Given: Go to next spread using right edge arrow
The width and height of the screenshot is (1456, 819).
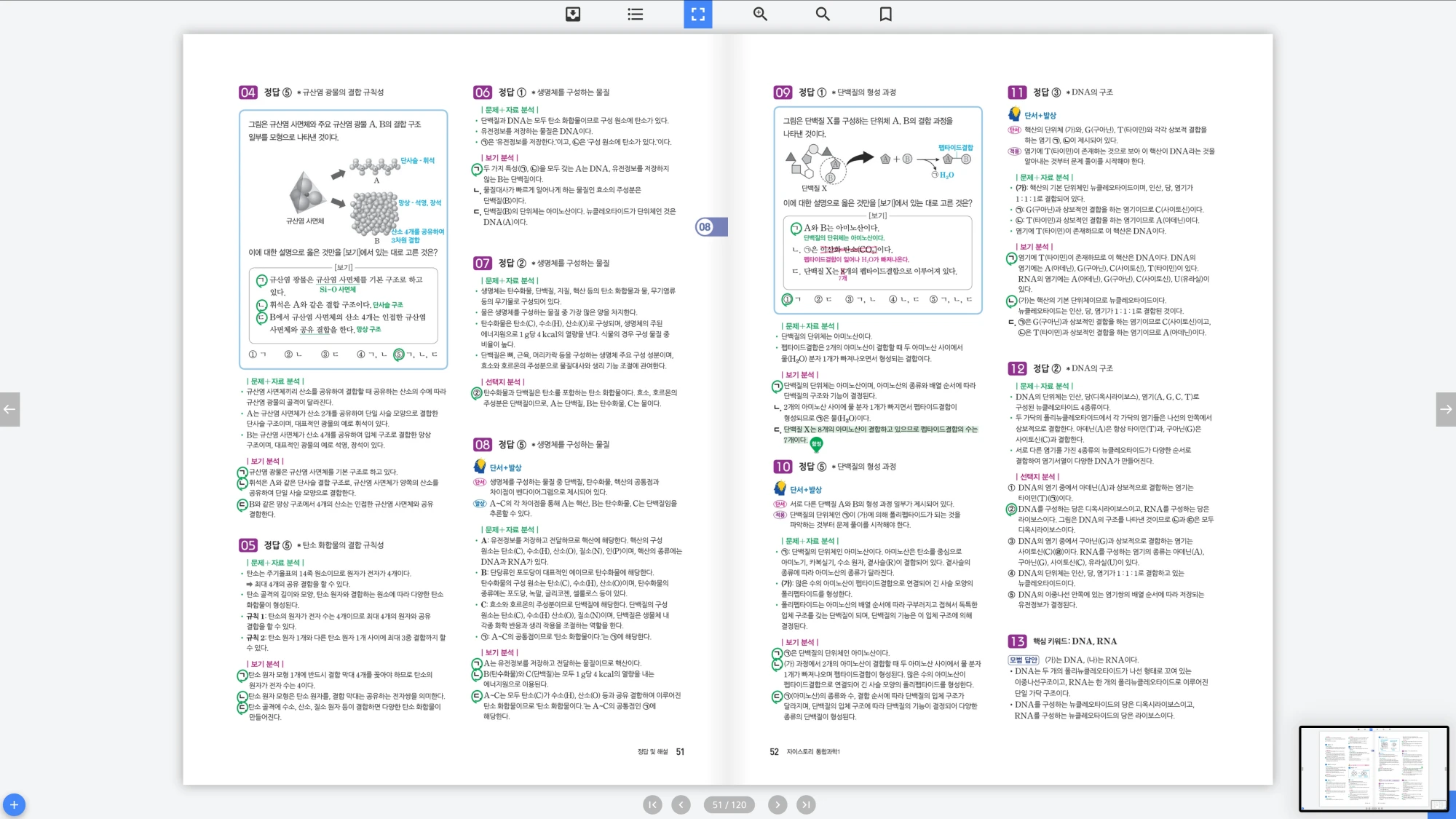Looking at the screenshot, I should click(1446, 409).
